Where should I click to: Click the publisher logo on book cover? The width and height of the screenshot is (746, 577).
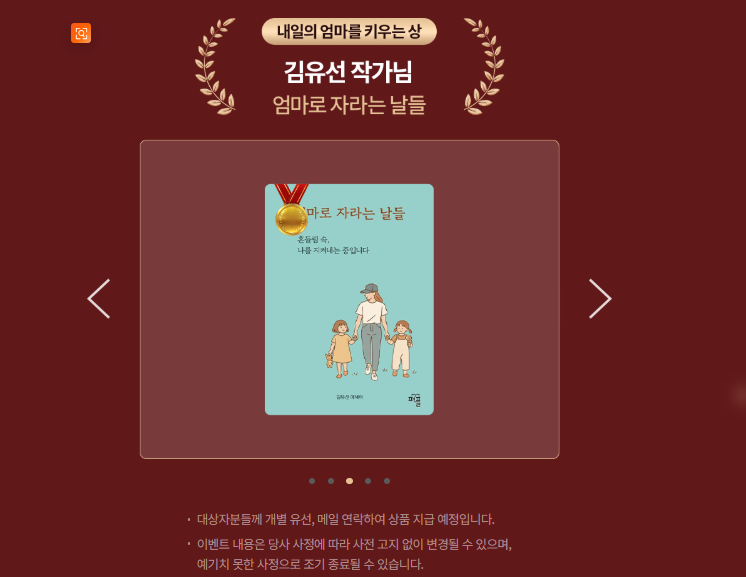point(414,400)
